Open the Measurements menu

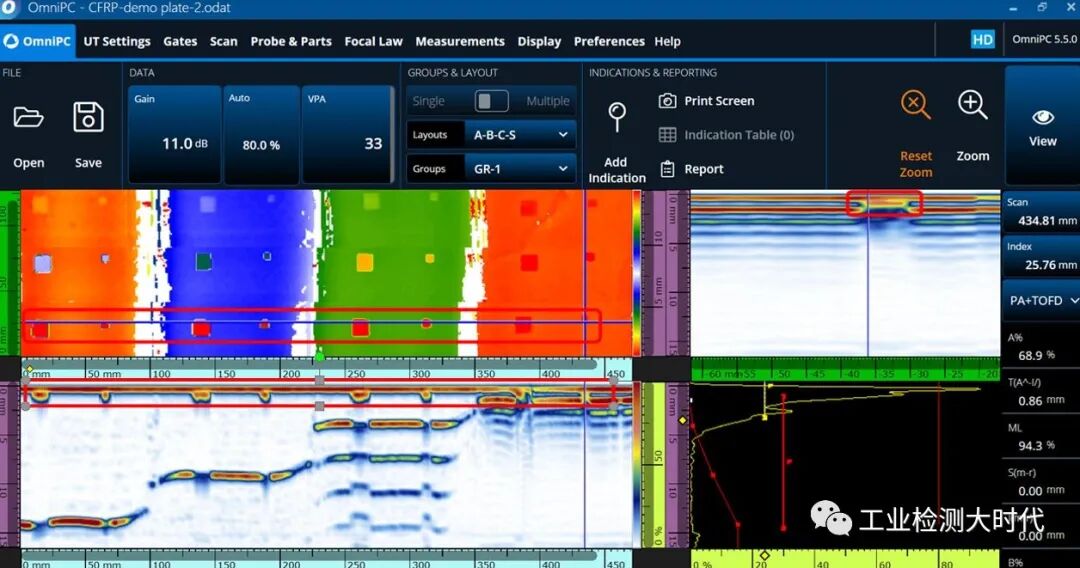click(459, 41)
